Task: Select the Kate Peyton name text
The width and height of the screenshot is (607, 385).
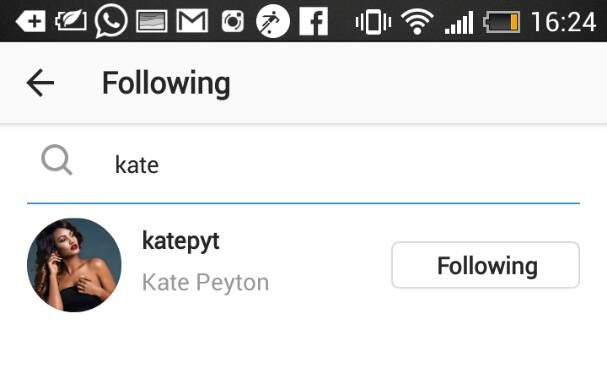Action: [x=205, y=283]
